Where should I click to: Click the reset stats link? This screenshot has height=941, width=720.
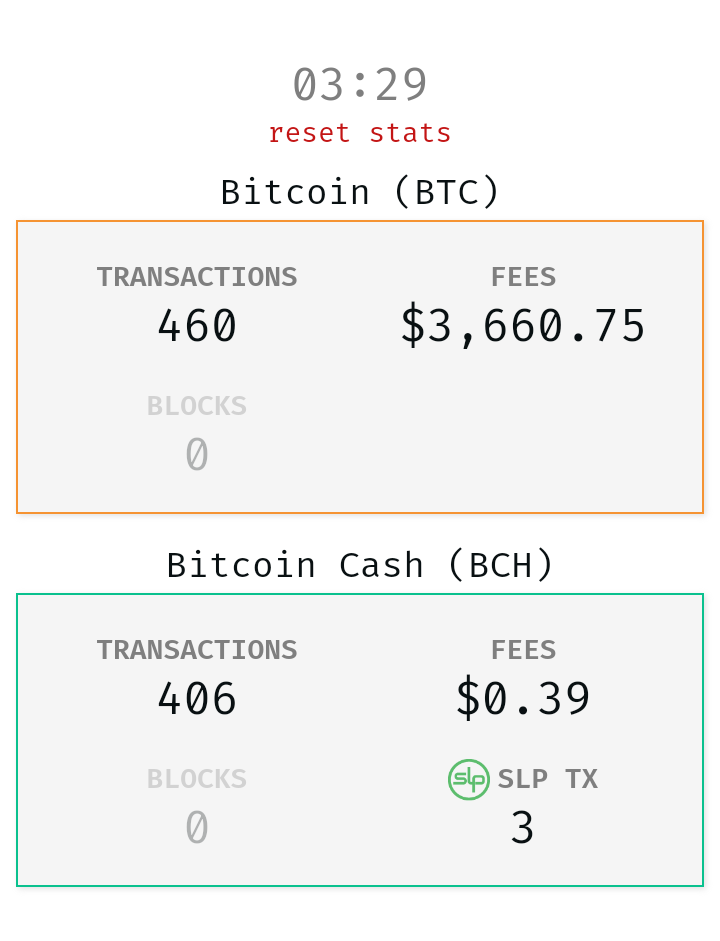click(x=359, y=133)
